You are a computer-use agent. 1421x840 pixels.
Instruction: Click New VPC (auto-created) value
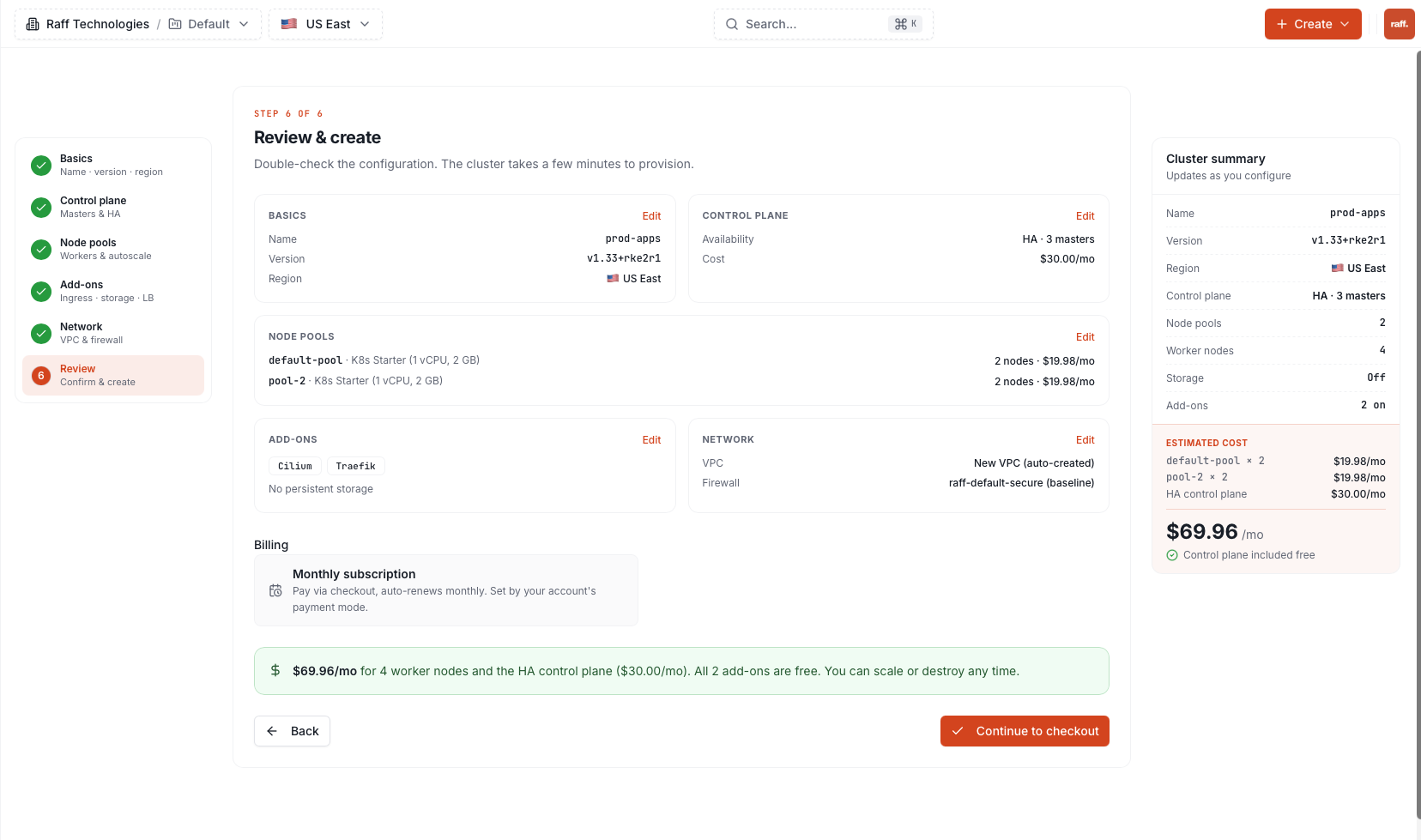tap(1034, 463)
